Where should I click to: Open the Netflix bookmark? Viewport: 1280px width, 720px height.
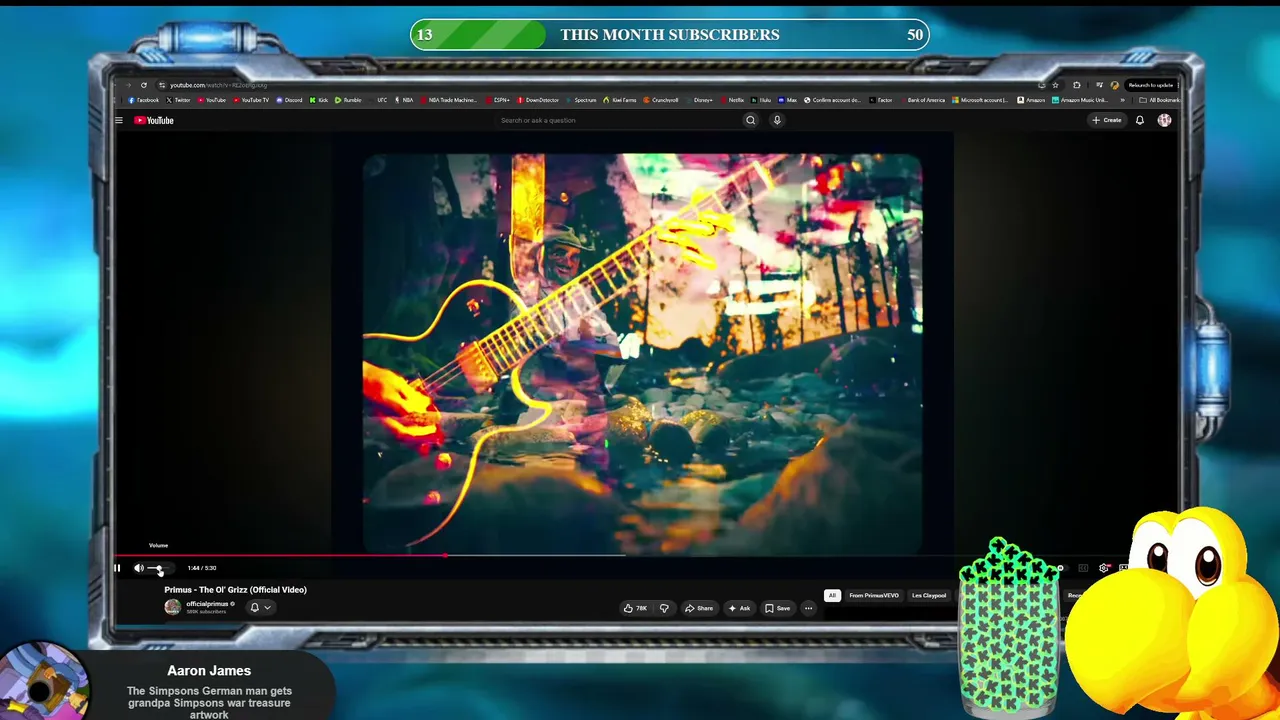click(x=733, y=100)
